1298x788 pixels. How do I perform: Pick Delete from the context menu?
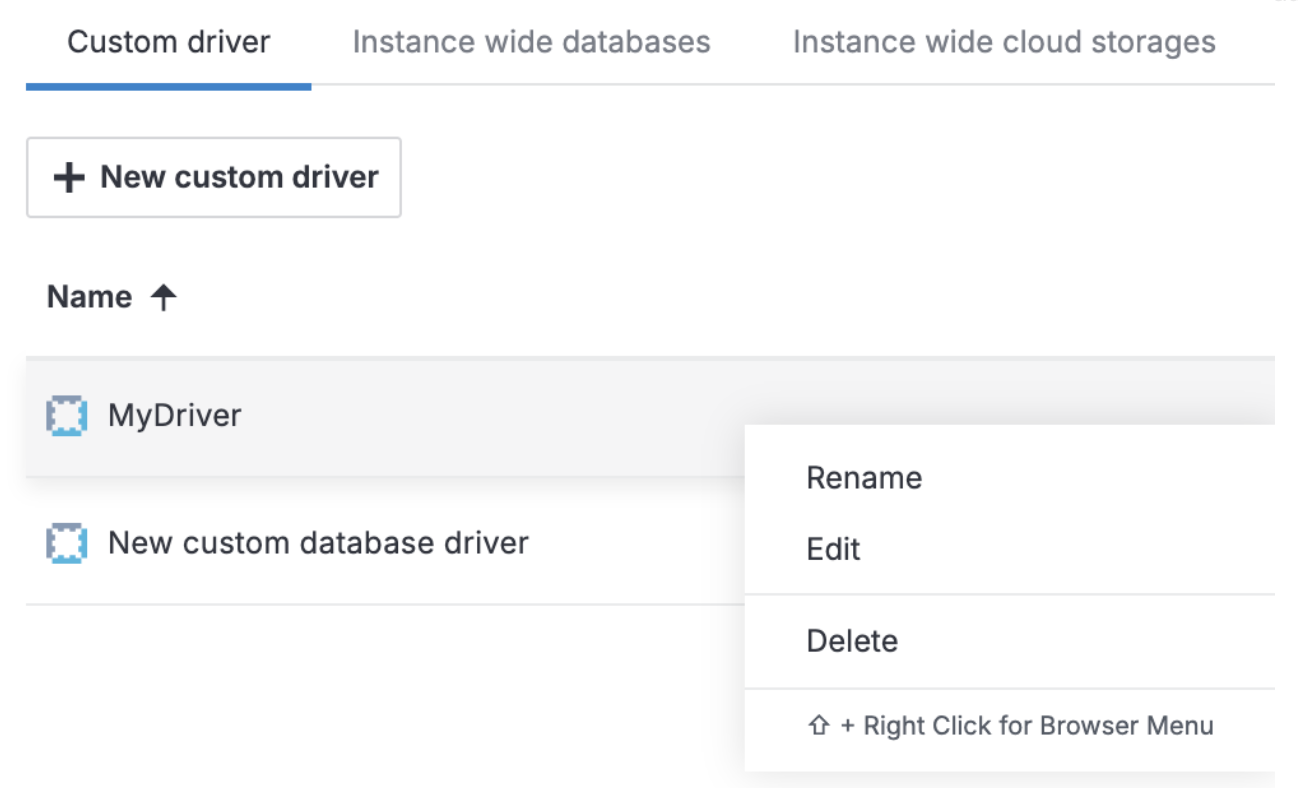(852, 641)
